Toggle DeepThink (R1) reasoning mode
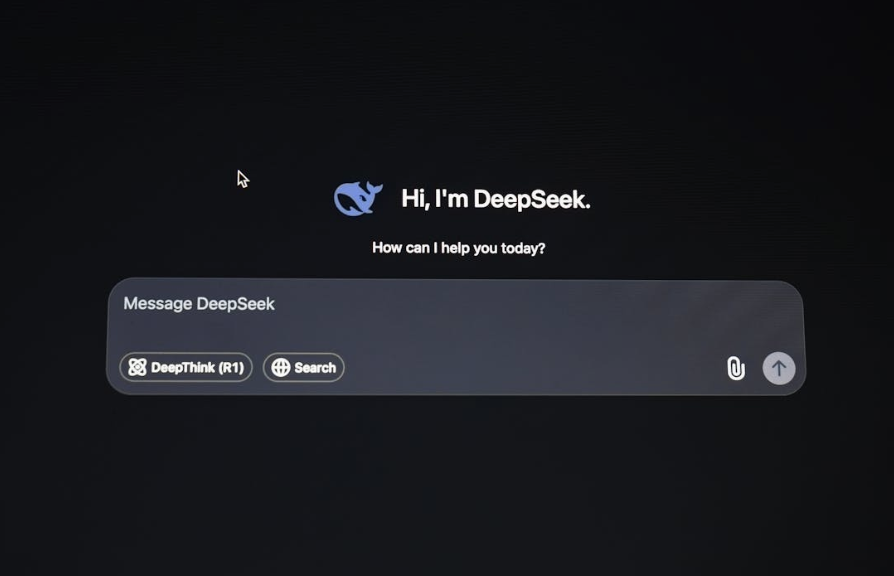The height and width of the screenshot is (576, 894). click(186, 368)
